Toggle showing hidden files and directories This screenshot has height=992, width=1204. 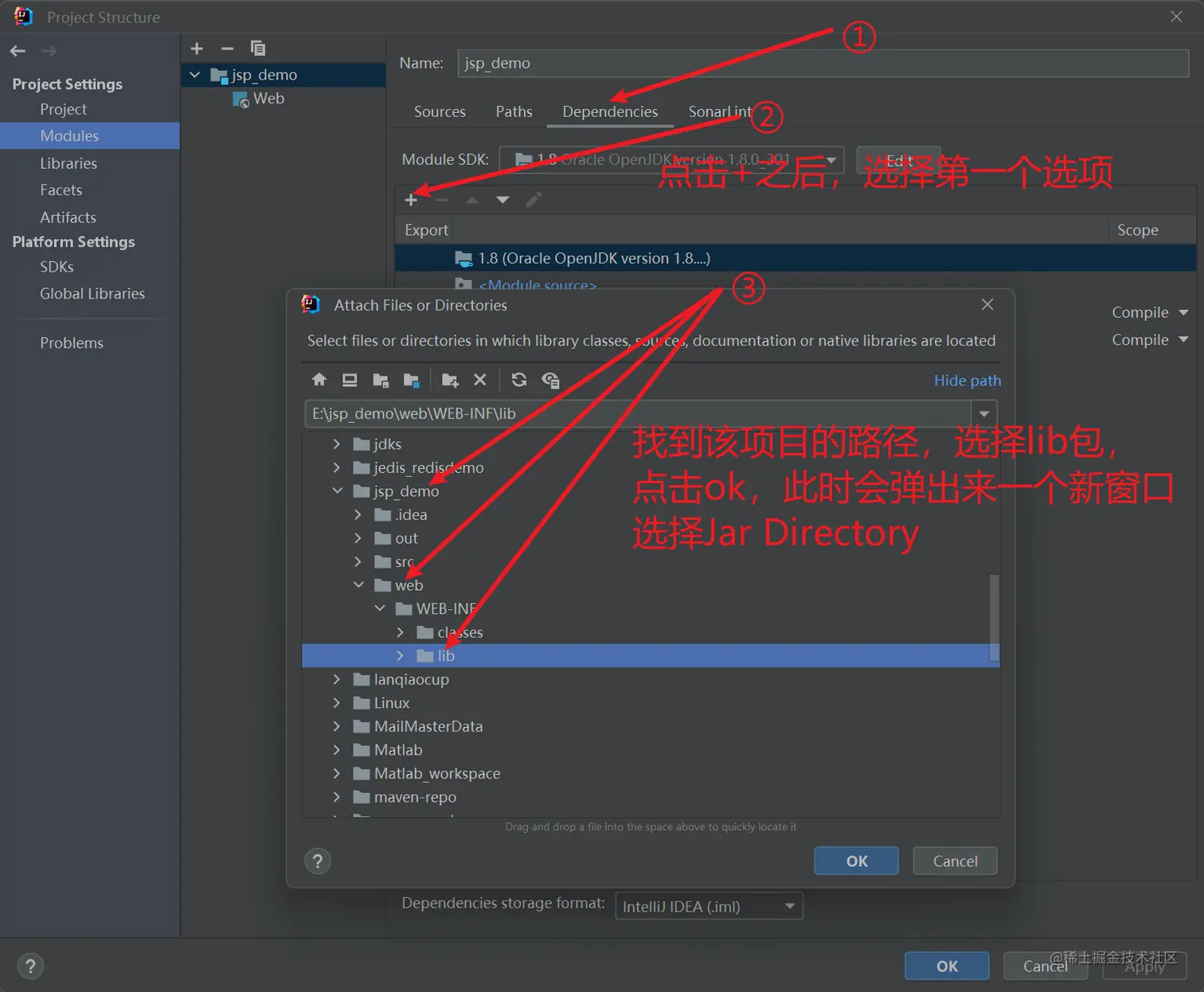550,380
